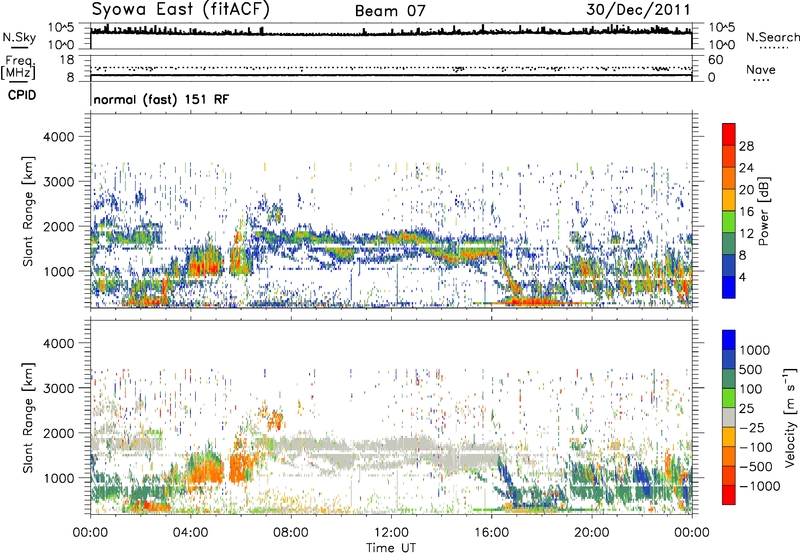
Task: Click the 'Power [dB]' color bar title
Action: (763, 211)
